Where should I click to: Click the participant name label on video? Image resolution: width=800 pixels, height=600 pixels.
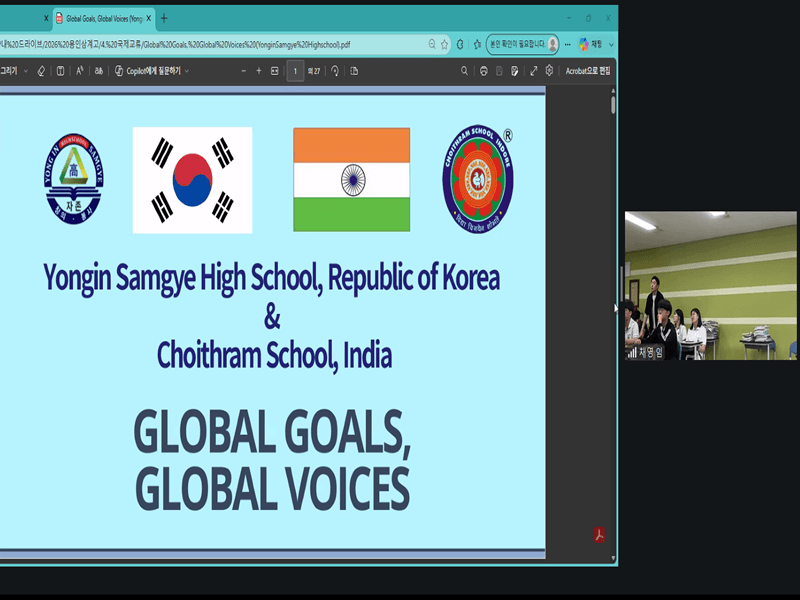click(x=645, y=352)
